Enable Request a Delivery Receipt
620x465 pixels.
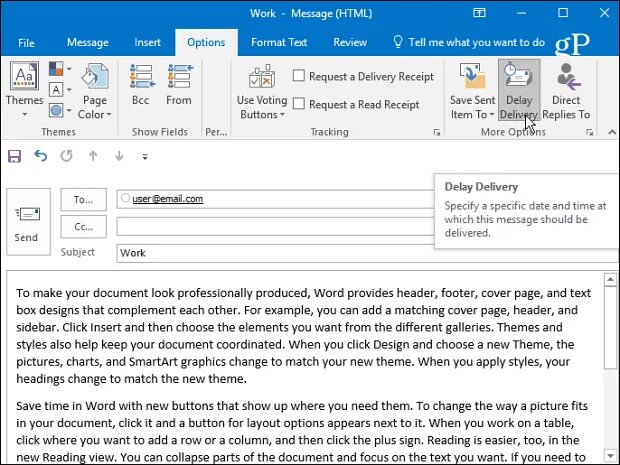pos(363,76)
